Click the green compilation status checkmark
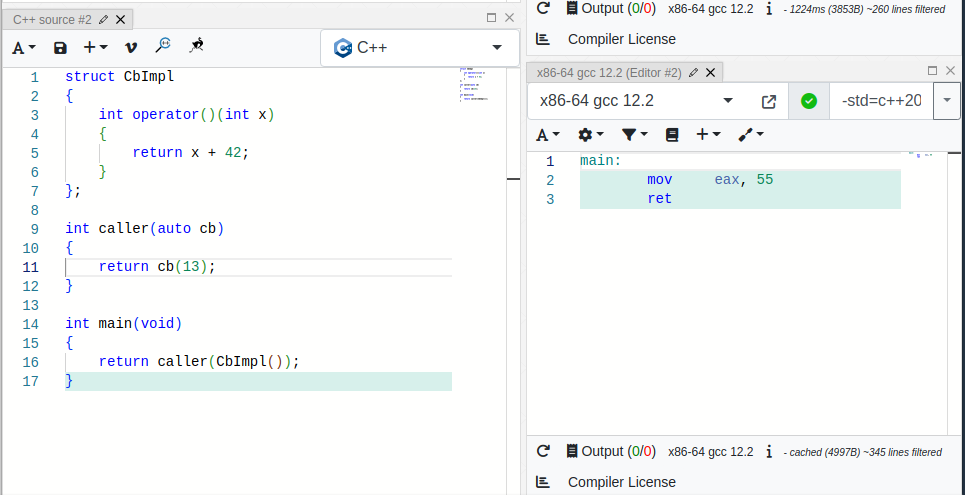The image size is (965, 495). pyautogui.click(x=809, y=101)
